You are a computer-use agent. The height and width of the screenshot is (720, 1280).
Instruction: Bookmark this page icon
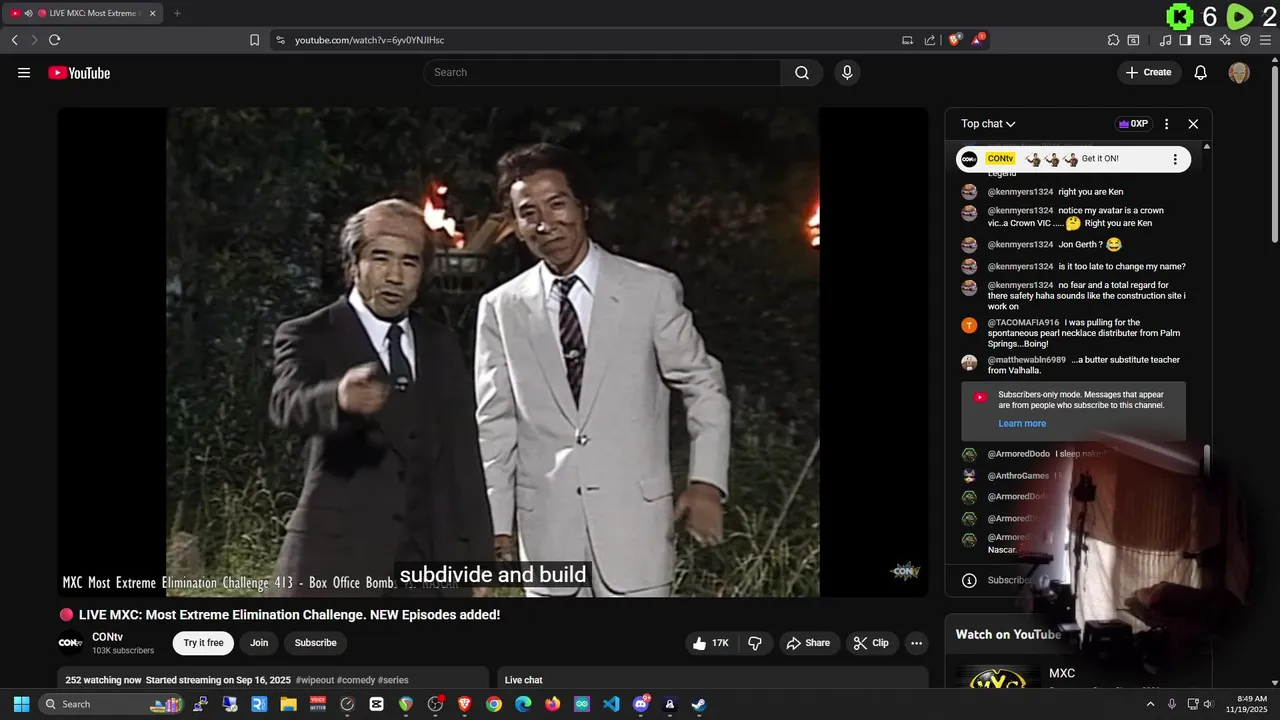[x=254, y=40]
